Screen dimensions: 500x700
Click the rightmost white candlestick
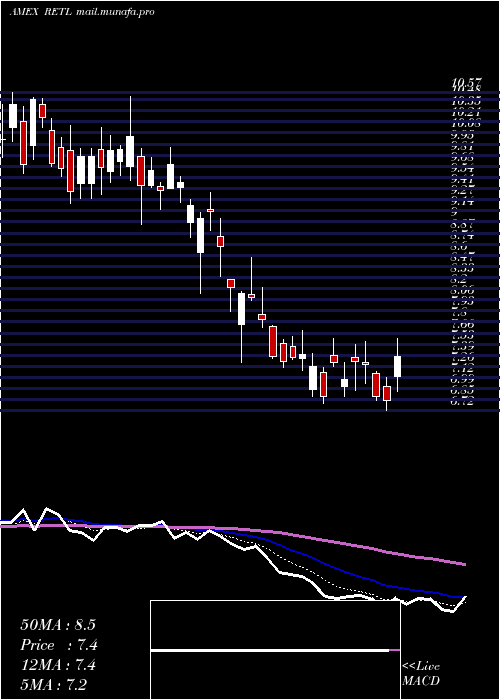pos(397,366)
